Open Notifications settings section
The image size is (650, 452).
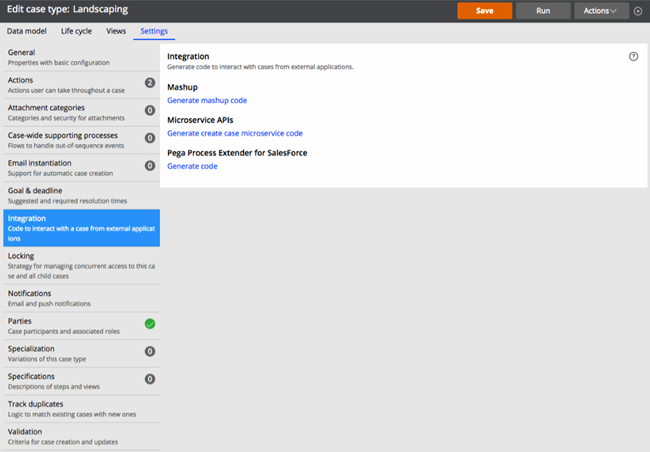pos(80,298)
